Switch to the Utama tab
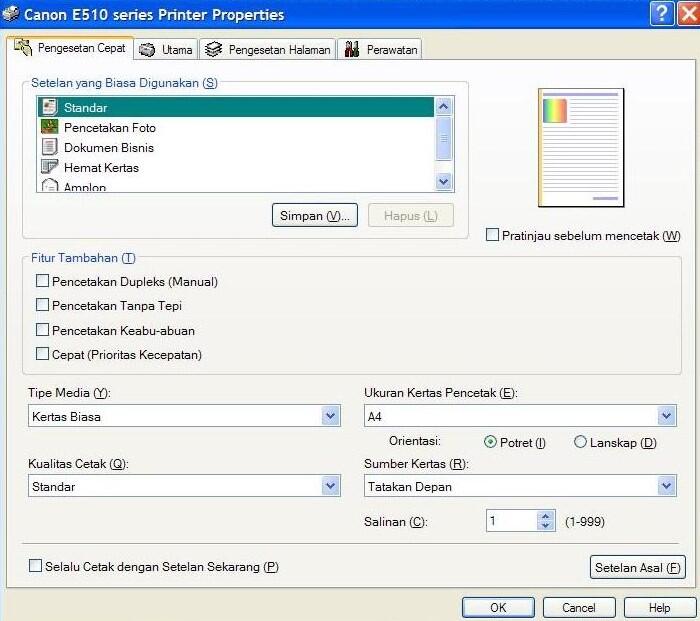This screenshot has height=621, width=700. [x=166, y=50]
